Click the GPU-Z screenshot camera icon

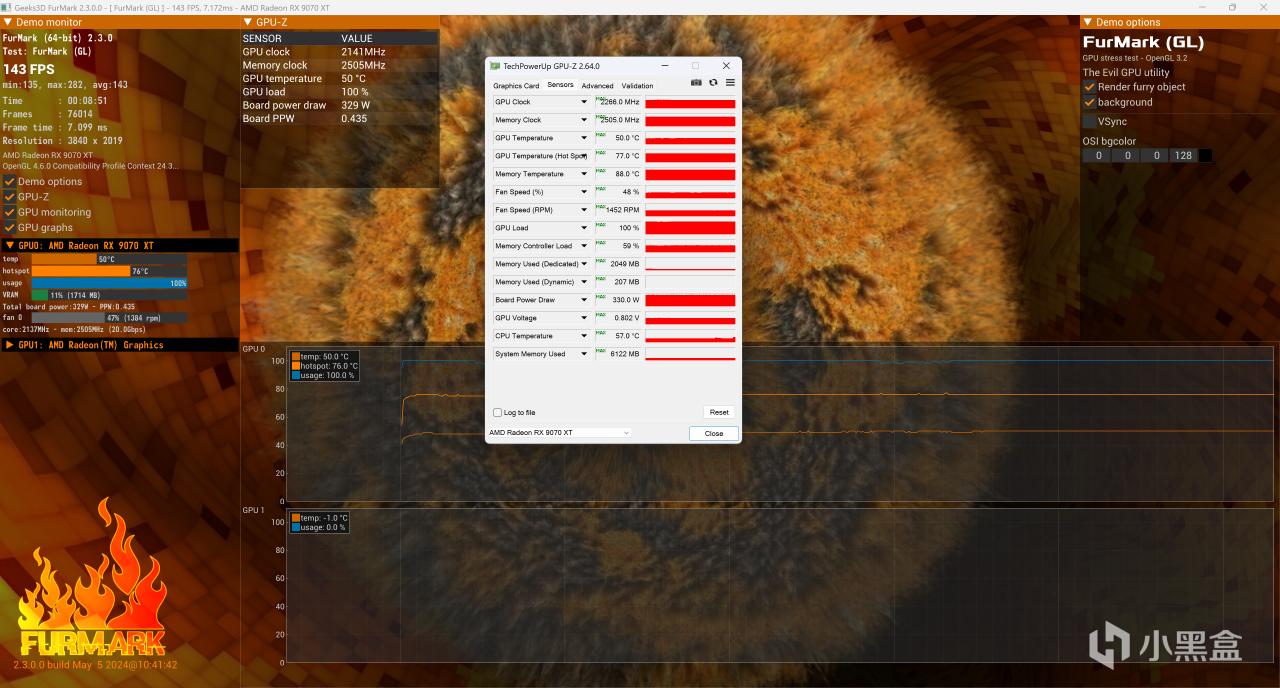696,83
